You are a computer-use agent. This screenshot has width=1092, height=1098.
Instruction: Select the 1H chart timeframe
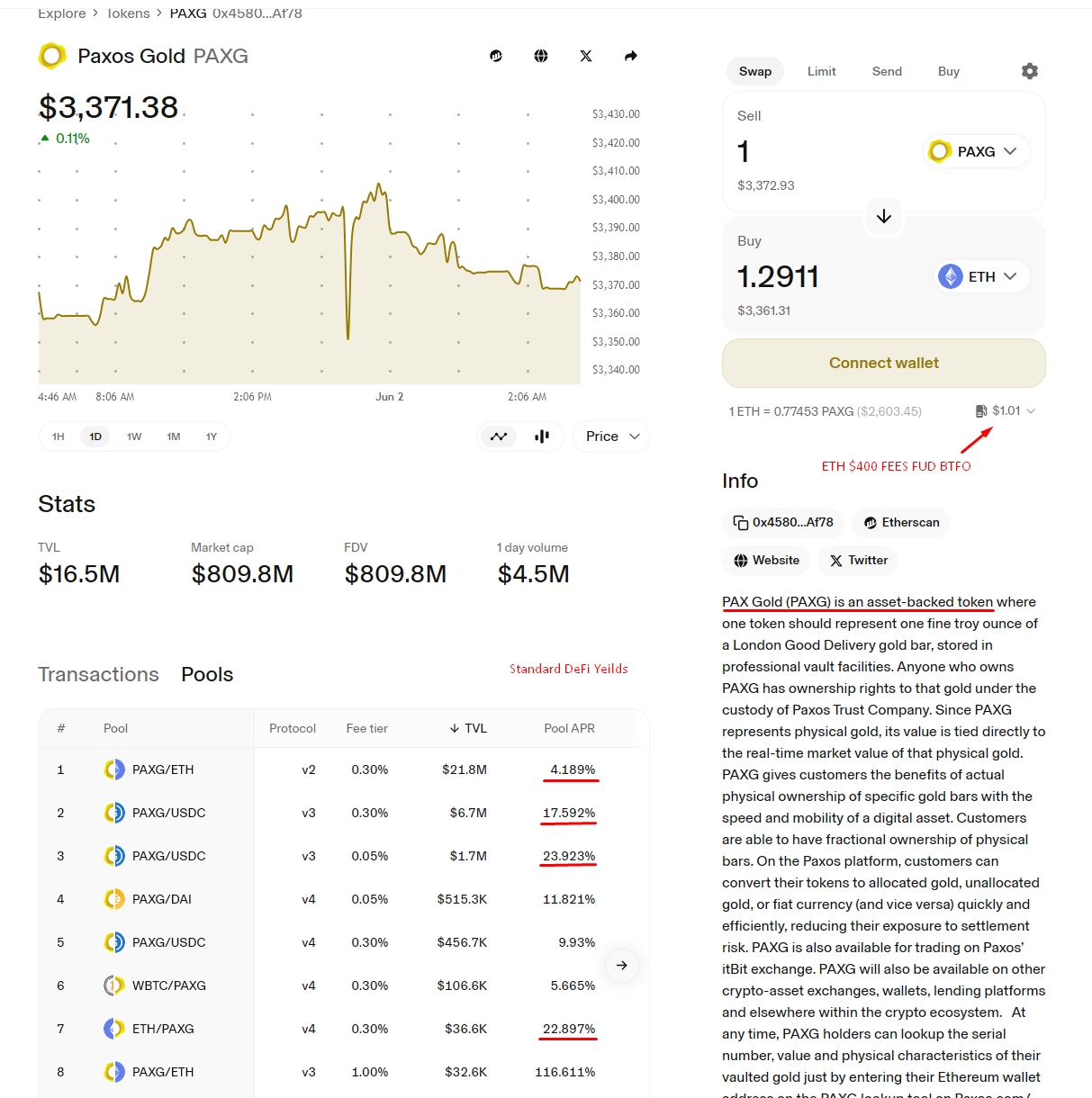point(59,436)
